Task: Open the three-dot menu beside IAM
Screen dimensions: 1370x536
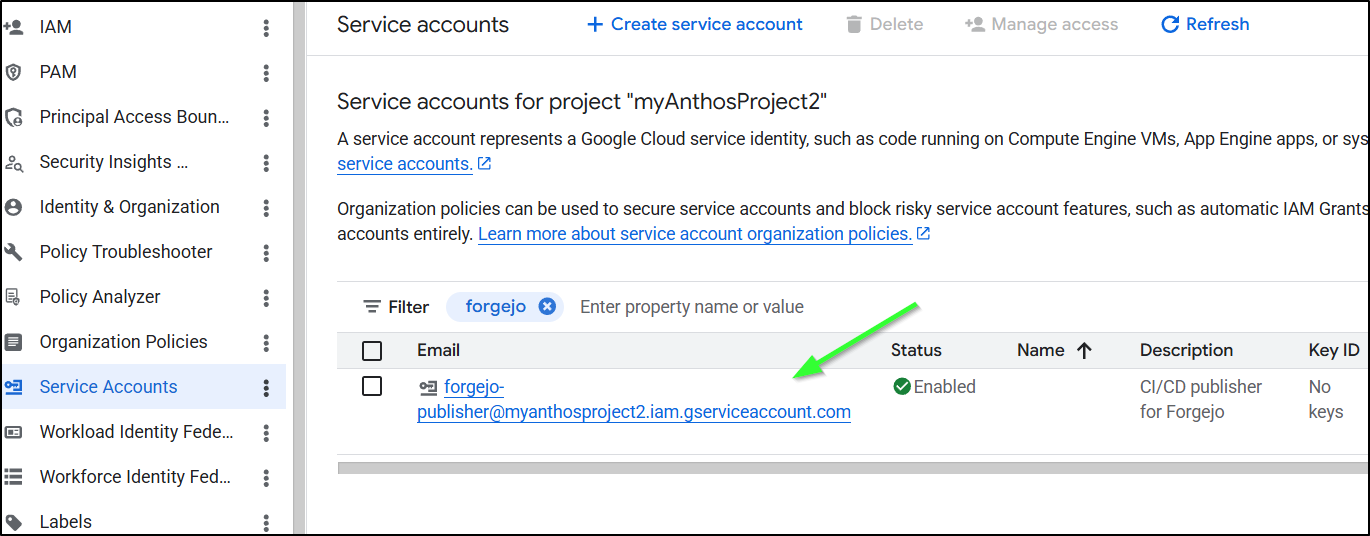Action: click(x=266, y=28)
